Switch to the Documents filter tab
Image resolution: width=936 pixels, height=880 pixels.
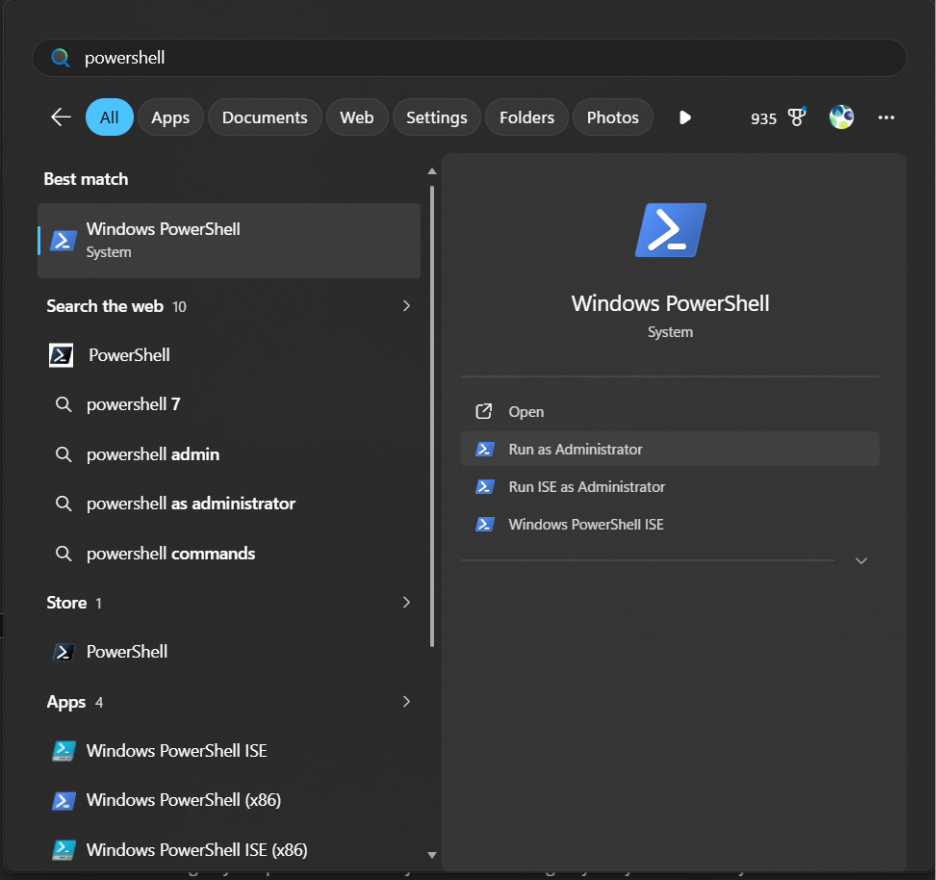point(265,117)
